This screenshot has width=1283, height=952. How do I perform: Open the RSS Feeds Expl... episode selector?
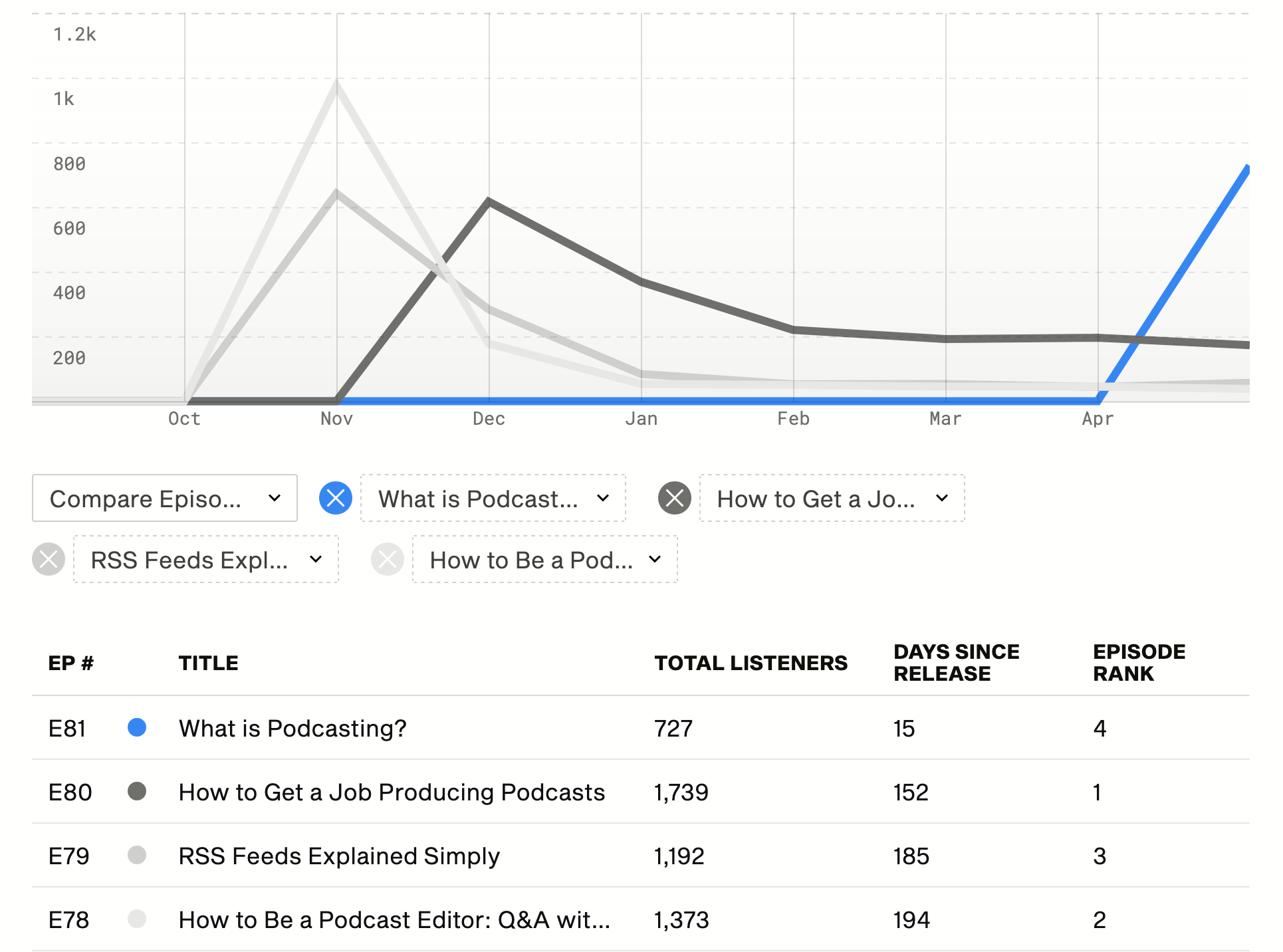[206, 559]
